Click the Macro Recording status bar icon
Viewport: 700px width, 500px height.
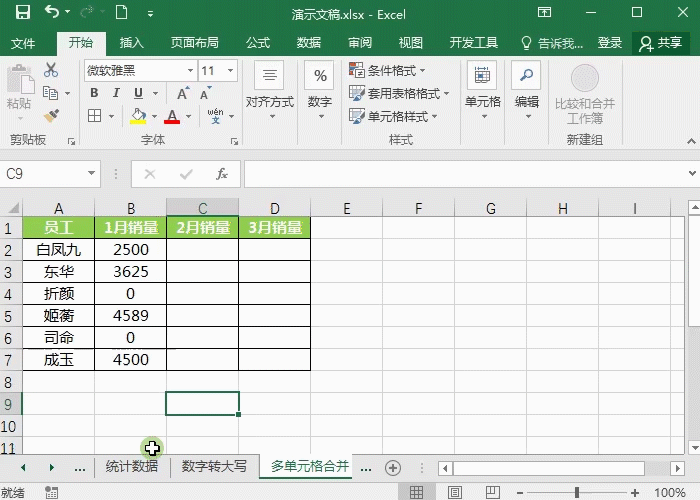click(51, 492)
